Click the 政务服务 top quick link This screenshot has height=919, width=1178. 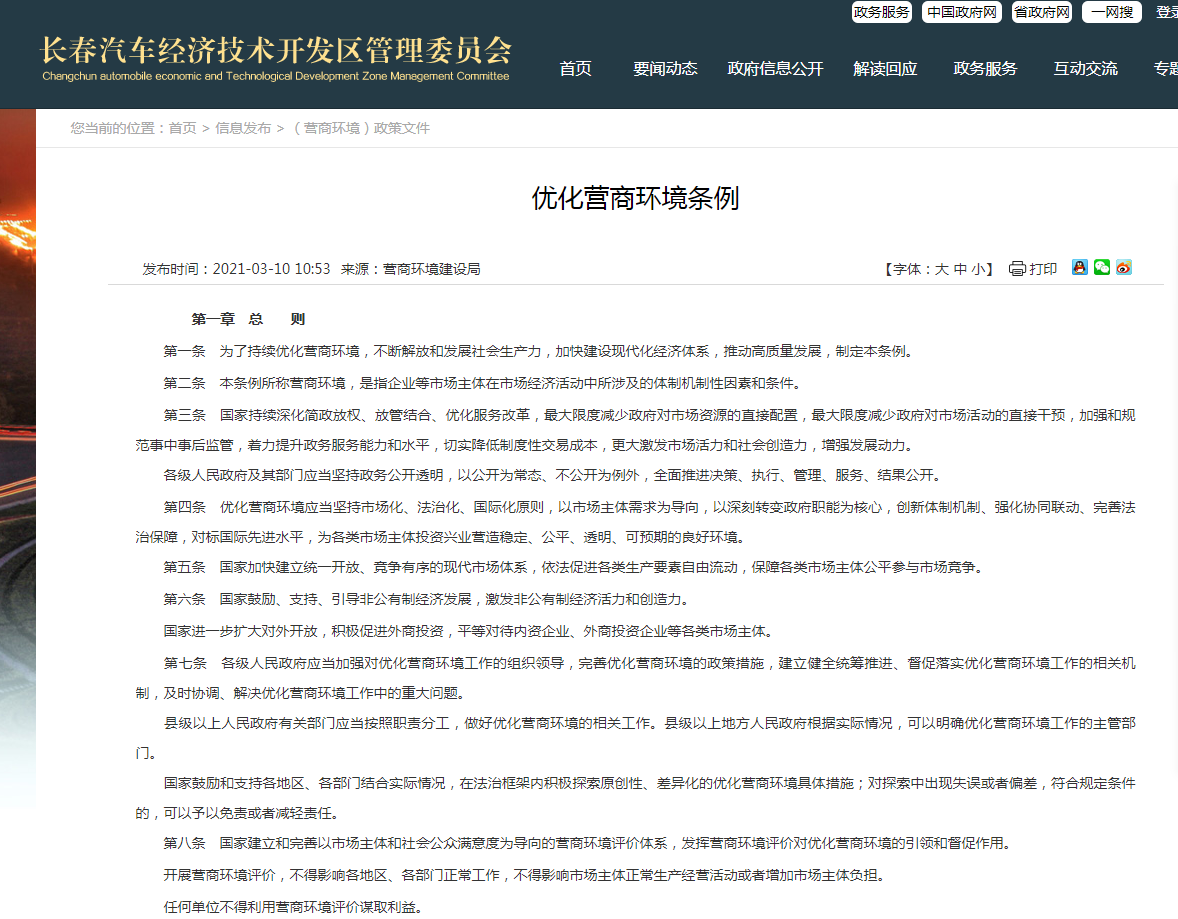click(881, 12)
